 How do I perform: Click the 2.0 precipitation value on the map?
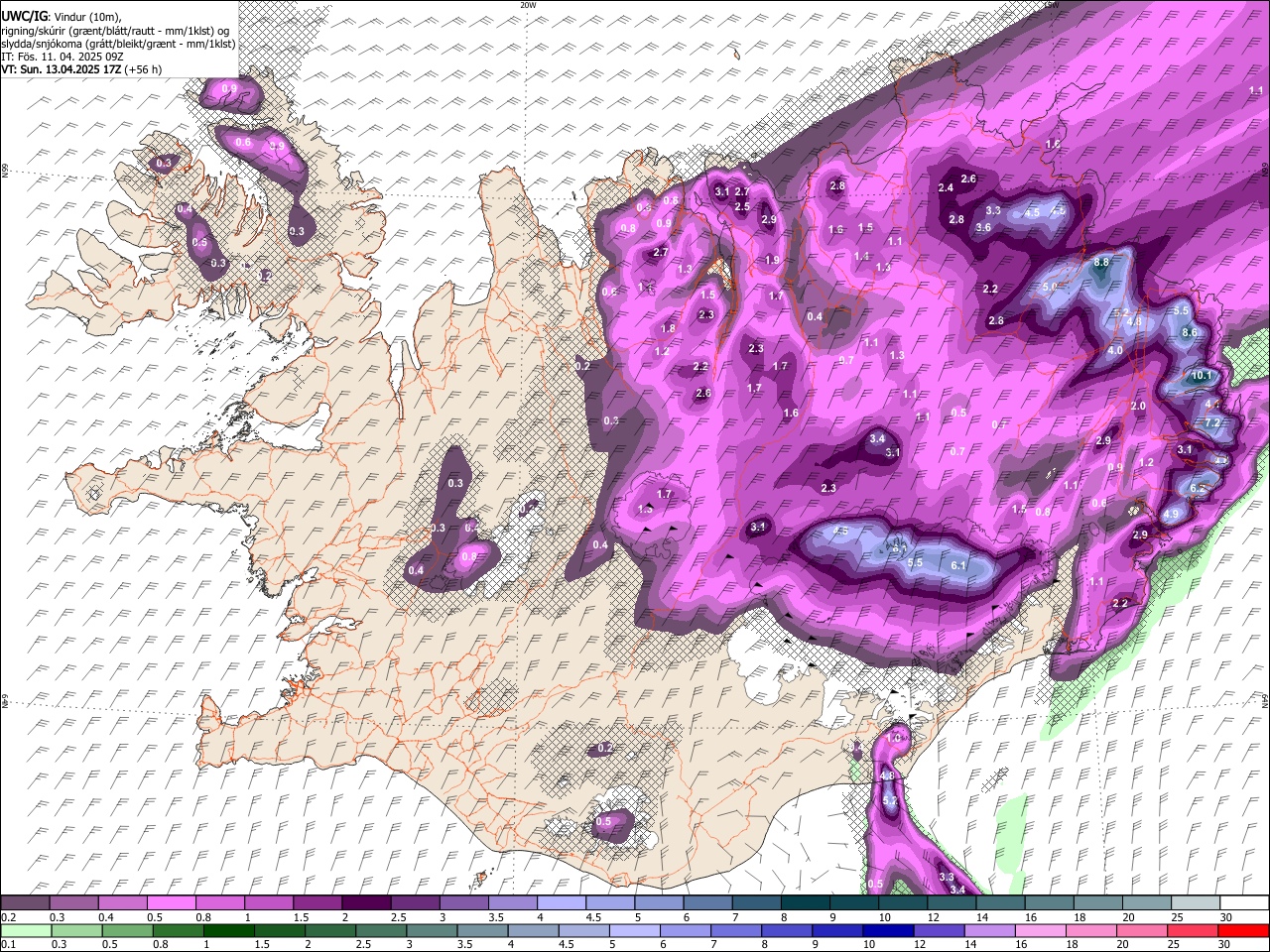(1138, 407)
